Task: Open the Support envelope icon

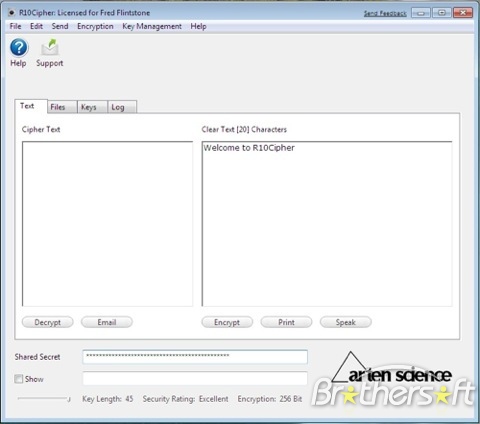Action: (50, 47)
